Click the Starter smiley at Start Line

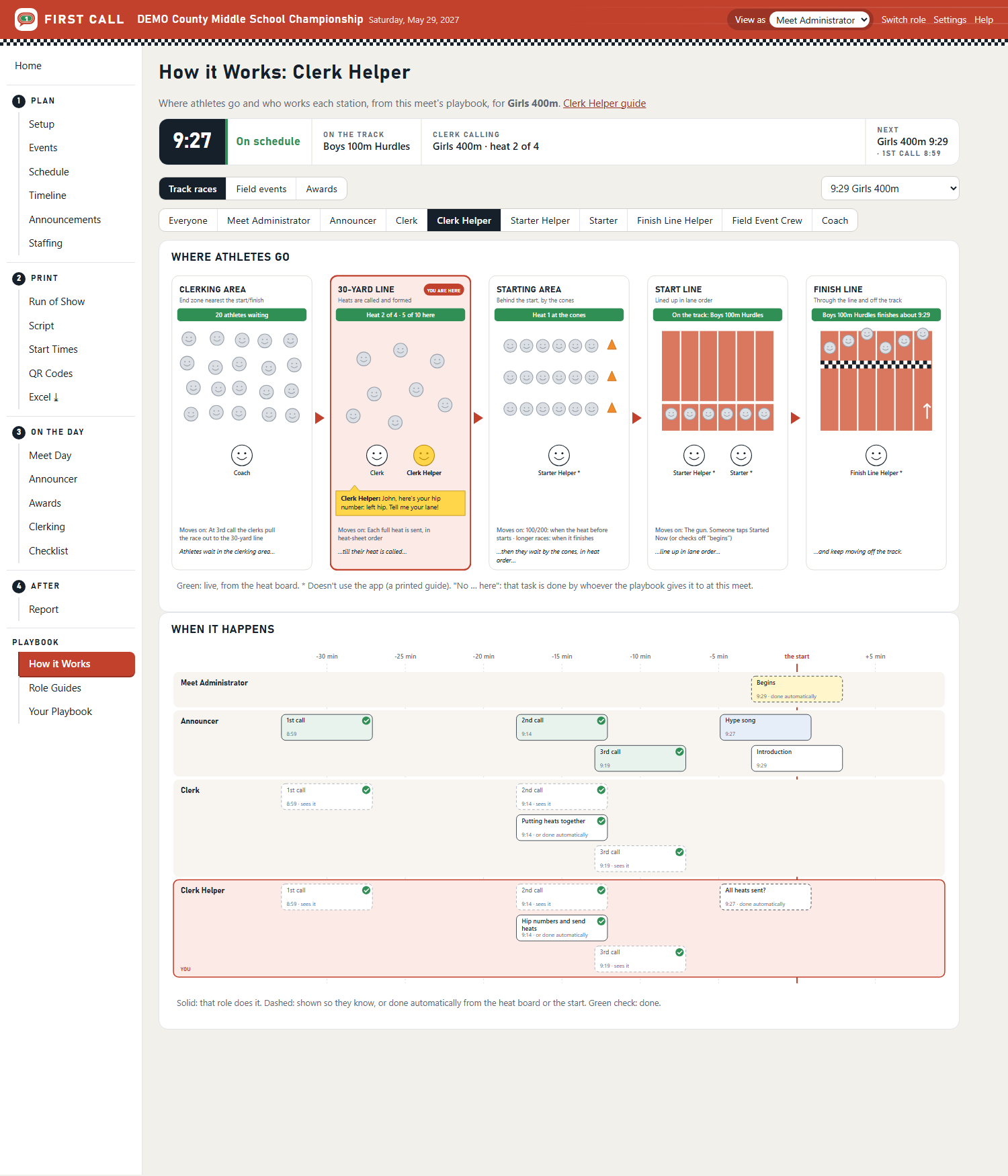click(x=741, y=456)
